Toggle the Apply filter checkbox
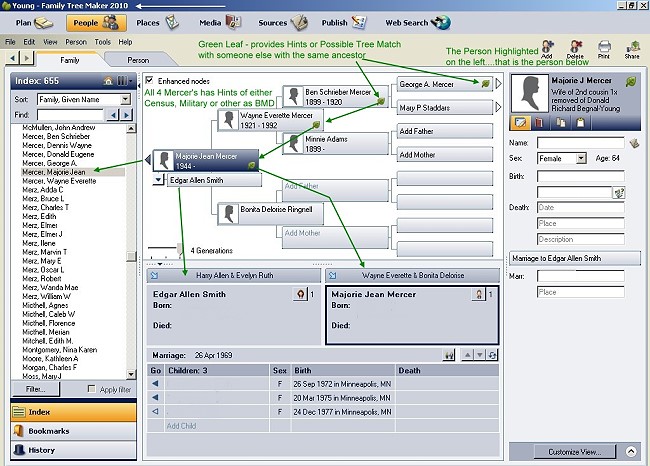This screenshot has height=466, width=650. click(92, 389)
